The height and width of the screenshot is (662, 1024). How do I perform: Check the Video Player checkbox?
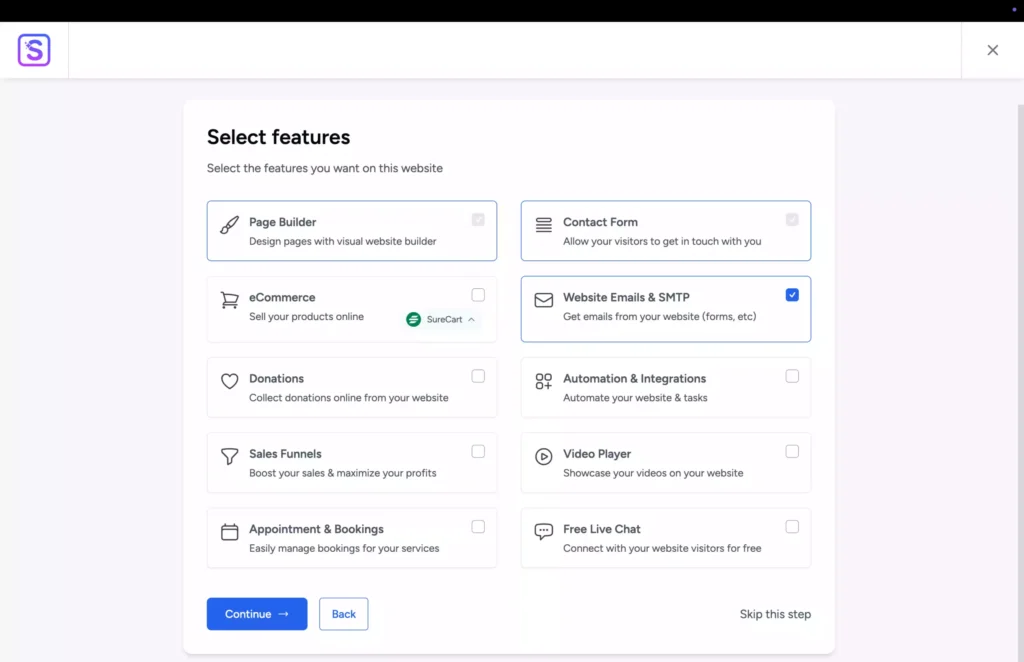click(x=792, y=451)
